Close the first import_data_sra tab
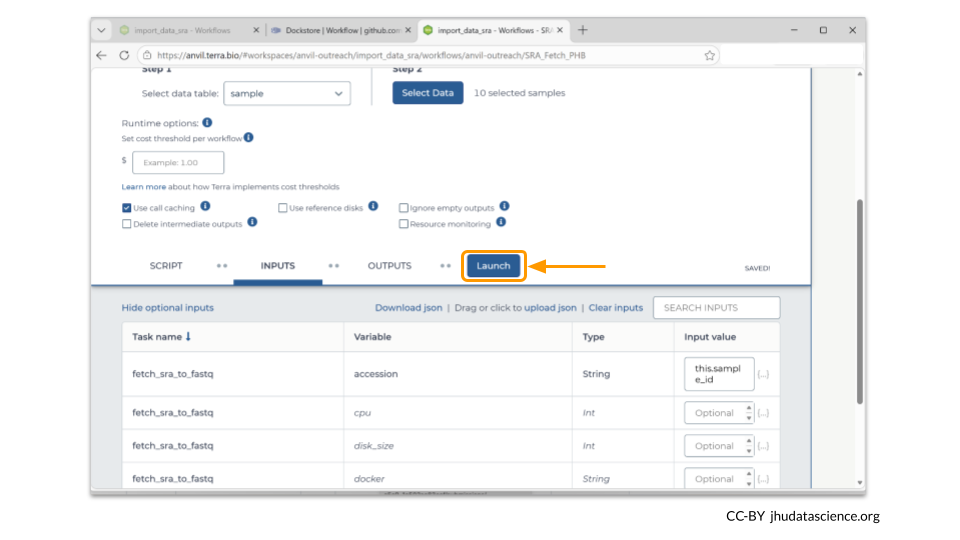 257,30
